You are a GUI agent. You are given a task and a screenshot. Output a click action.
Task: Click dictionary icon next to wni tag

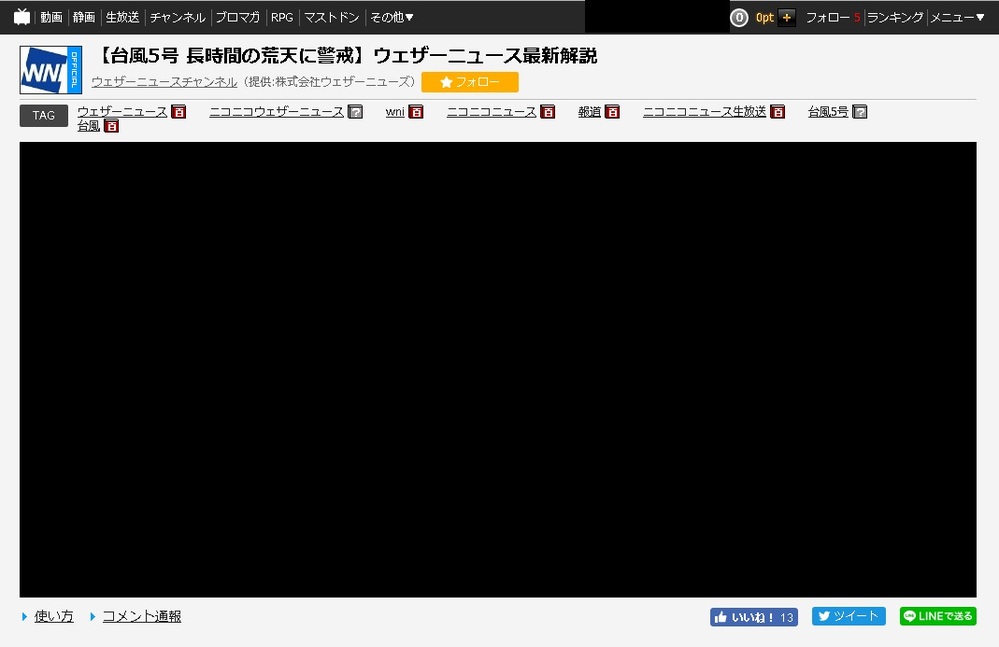416,112
